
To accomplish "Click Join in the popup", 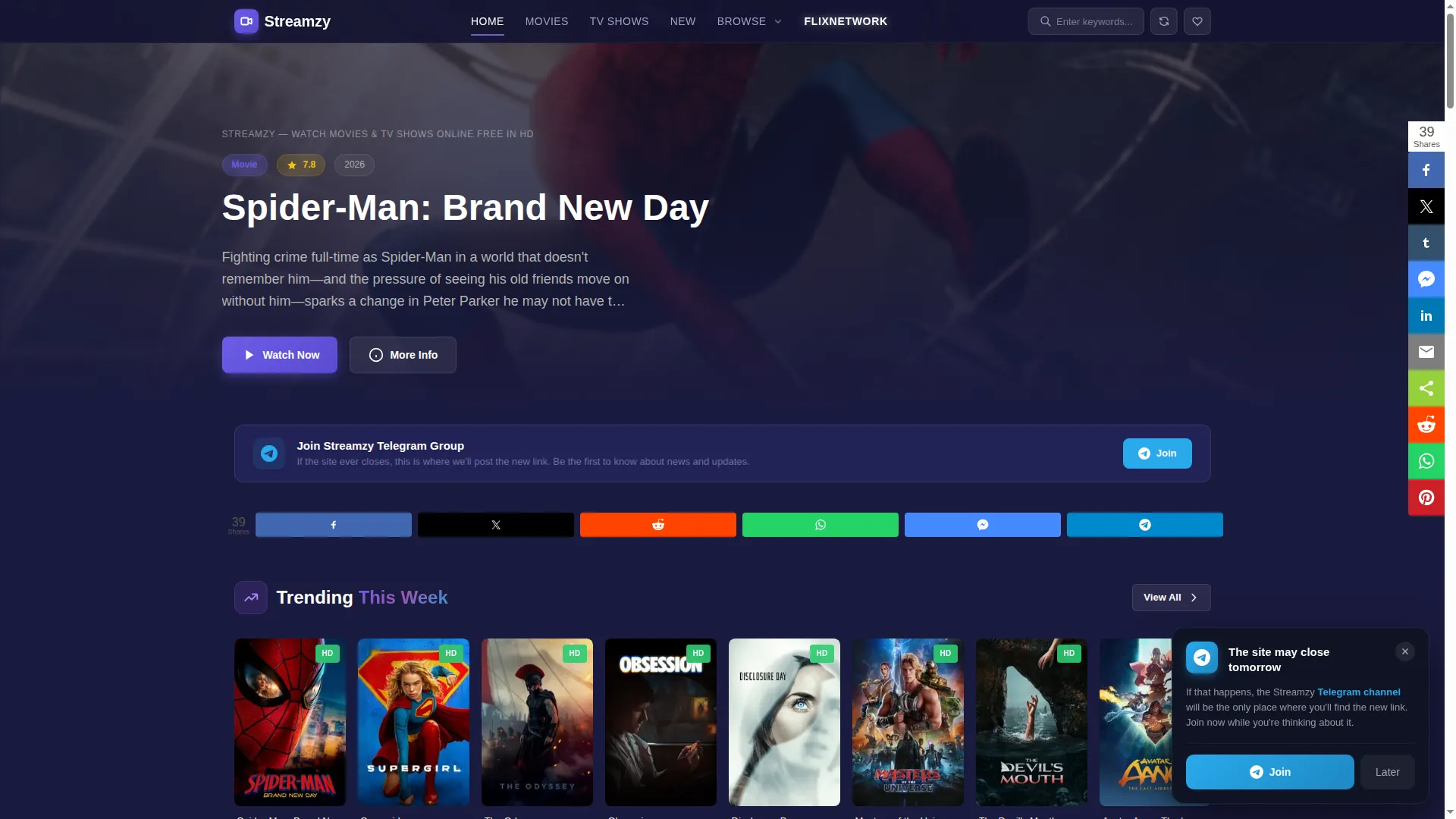I will point(1269,772).
